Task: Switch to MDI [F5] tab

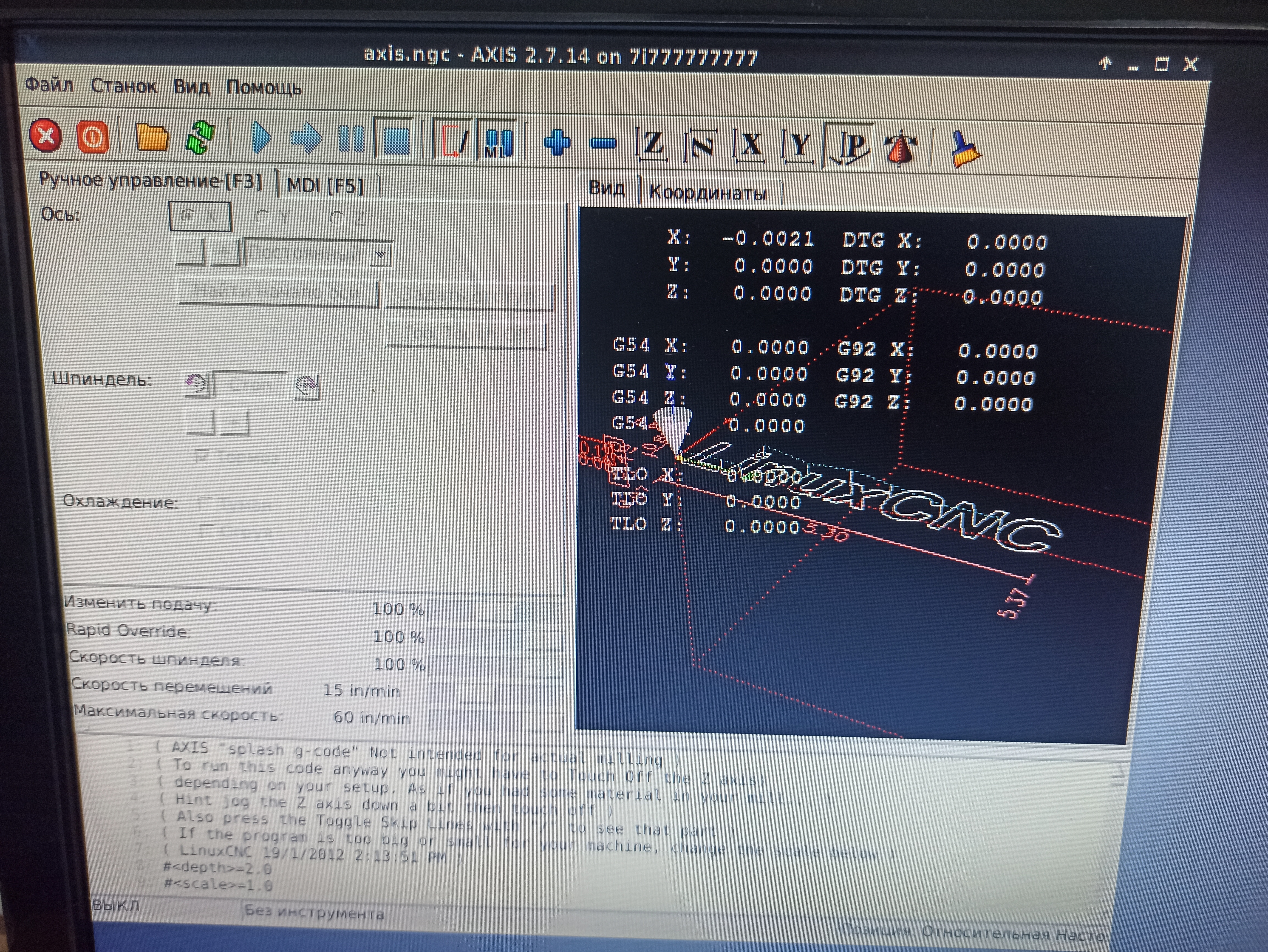Action: point(325,186)
